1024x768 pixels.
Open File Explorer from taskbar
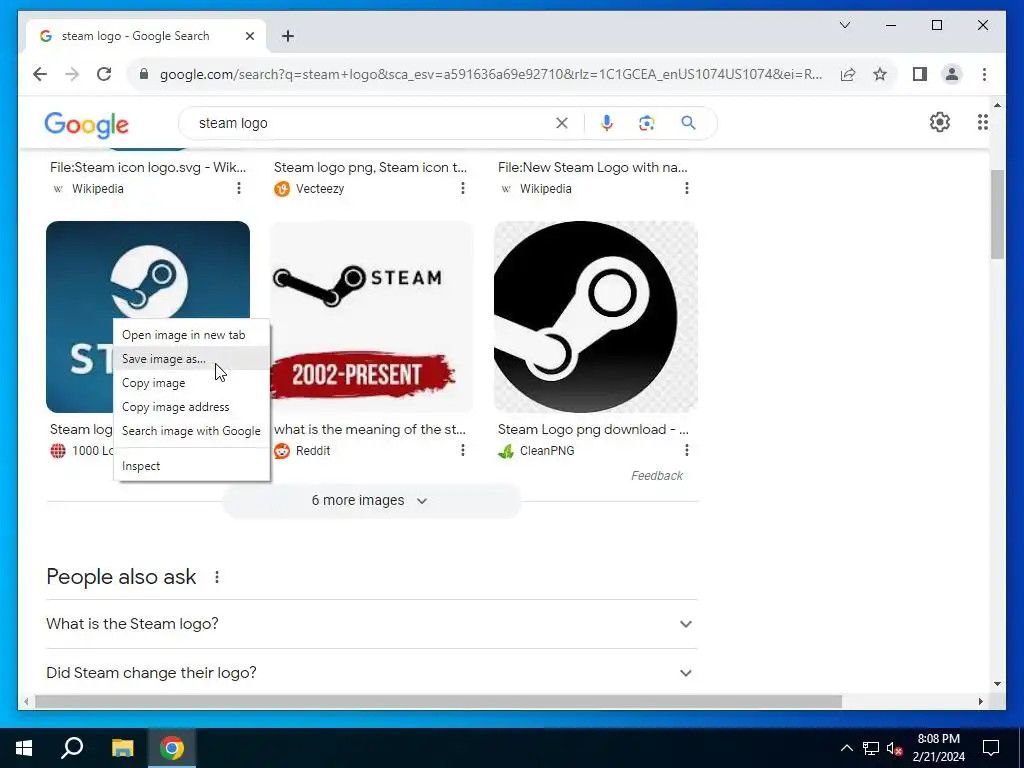[122, 748]
